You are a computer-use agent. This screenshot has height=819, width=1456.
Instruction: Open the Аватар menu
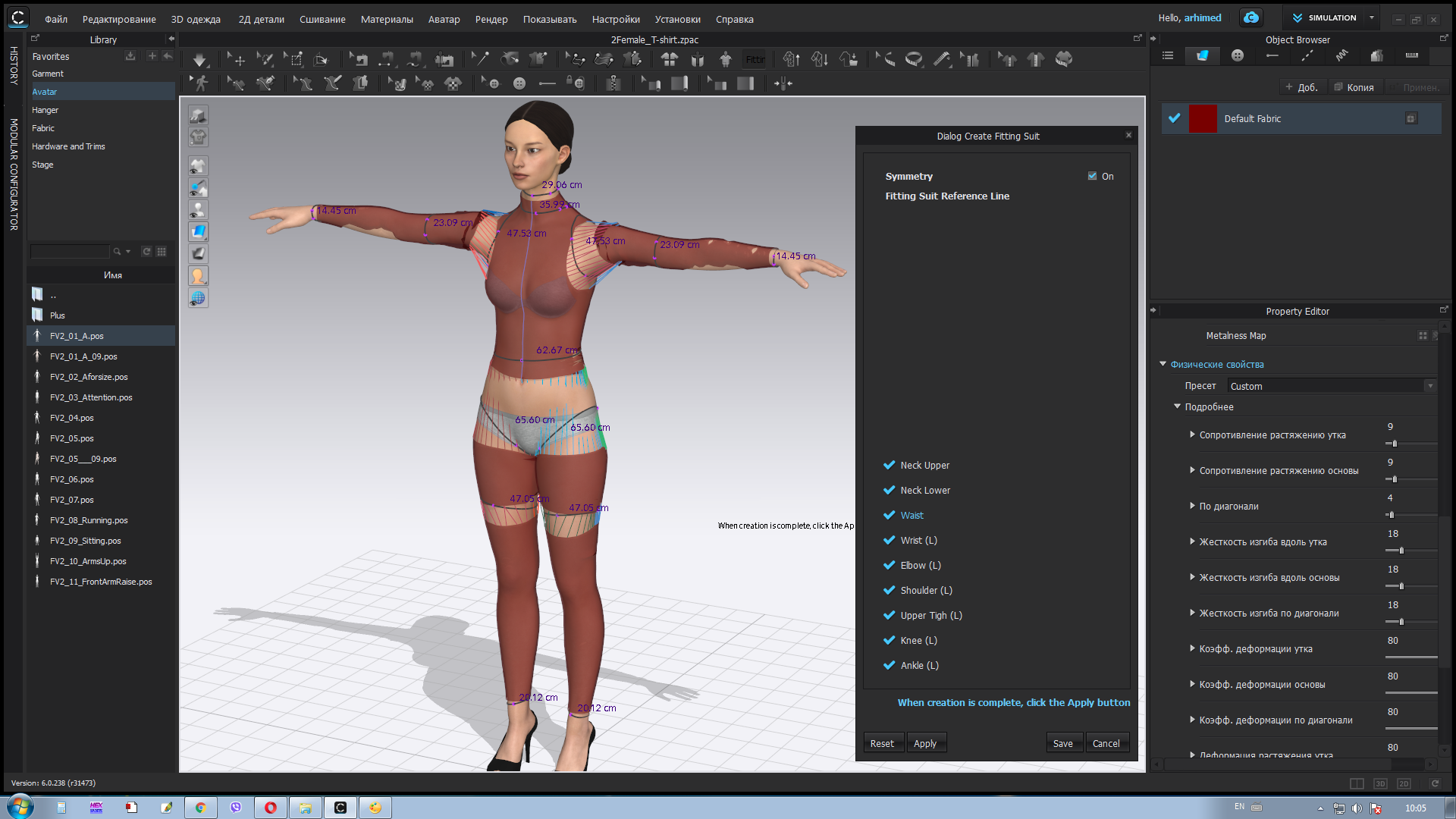point(444,19)
